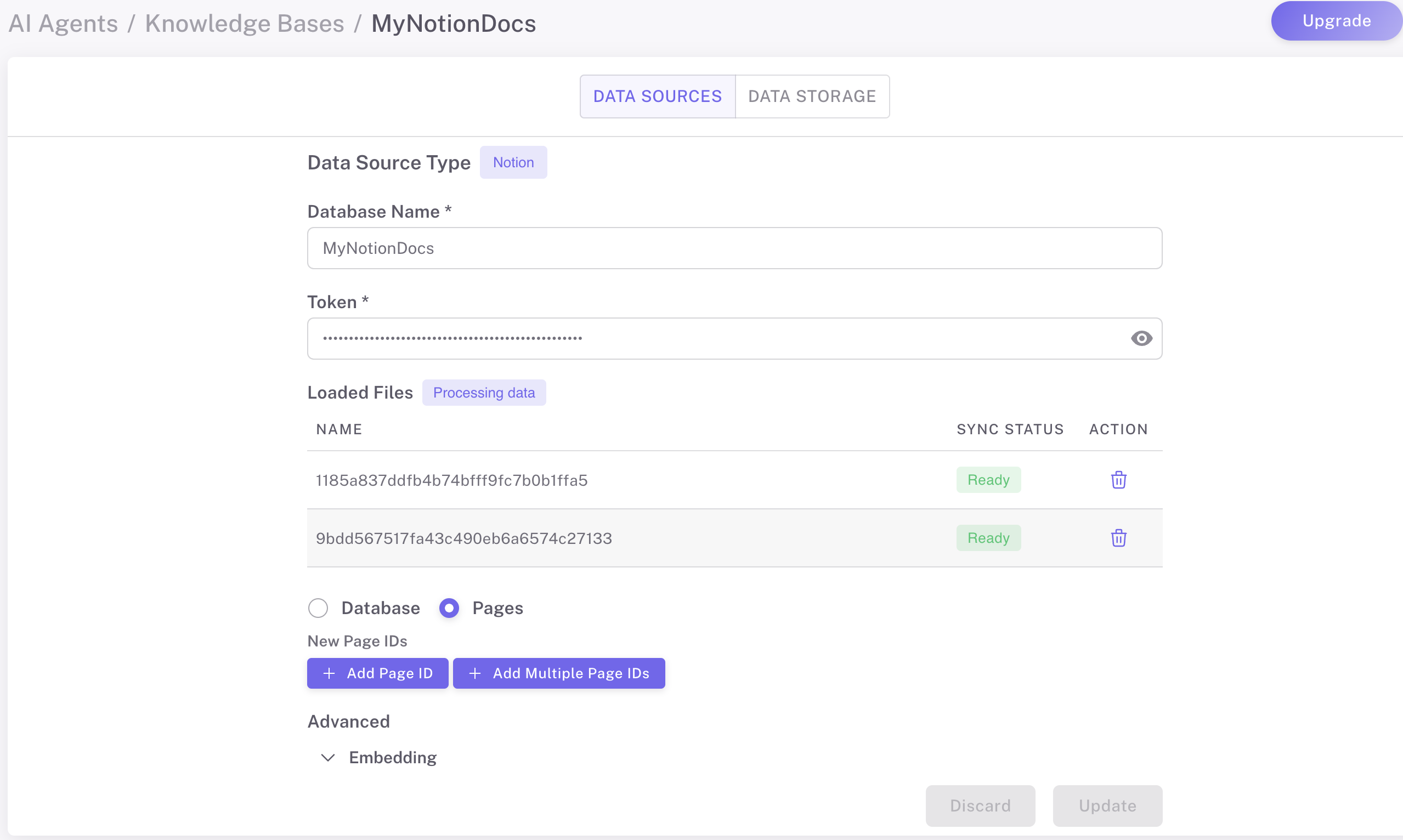Viewport: 1403px width, 840px height.
Task: Go to AI Agents breadcrumb
Action: [x=64, y=24]
